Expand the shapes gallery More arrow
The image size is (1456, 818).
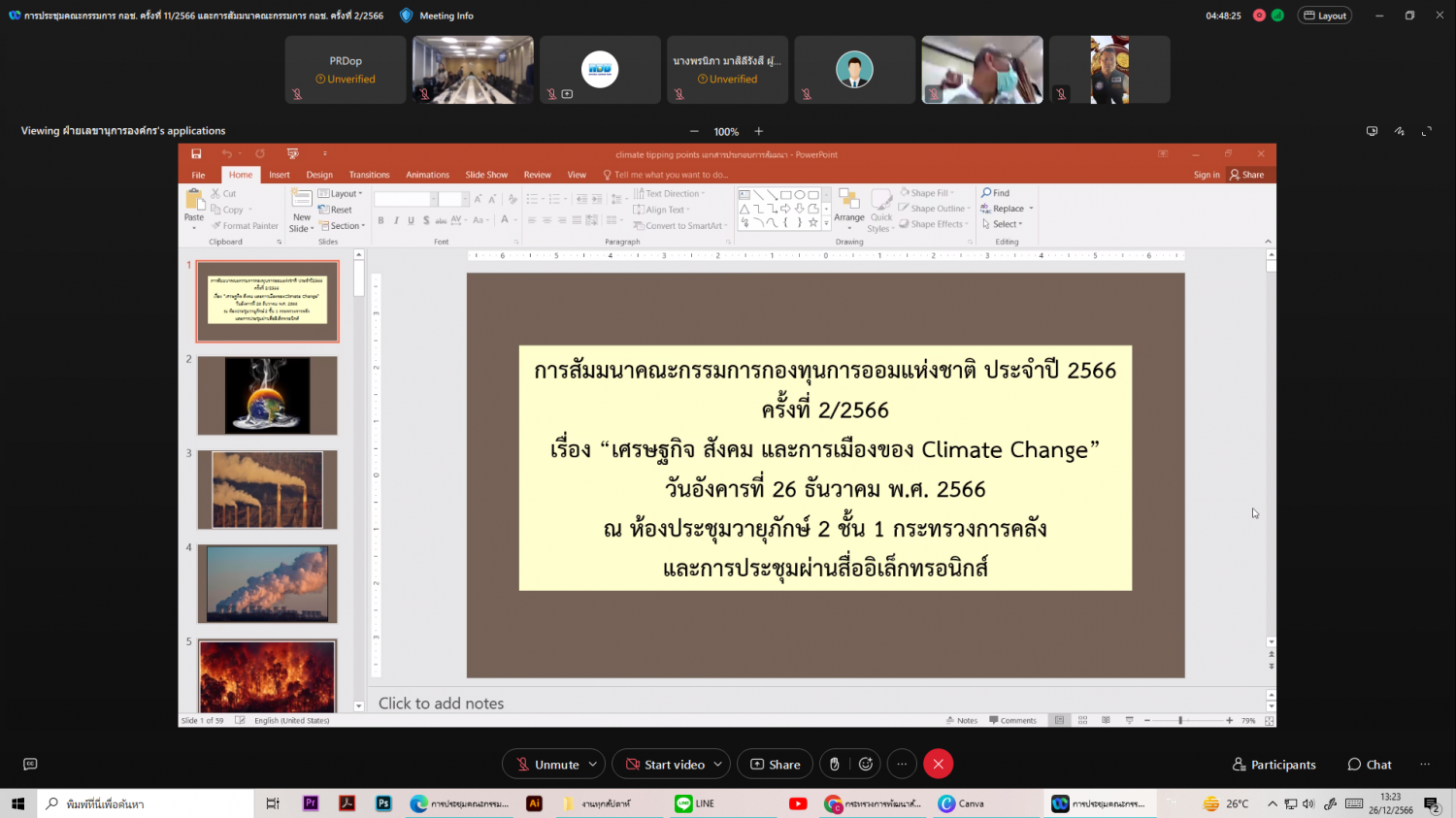click(827, 223)
